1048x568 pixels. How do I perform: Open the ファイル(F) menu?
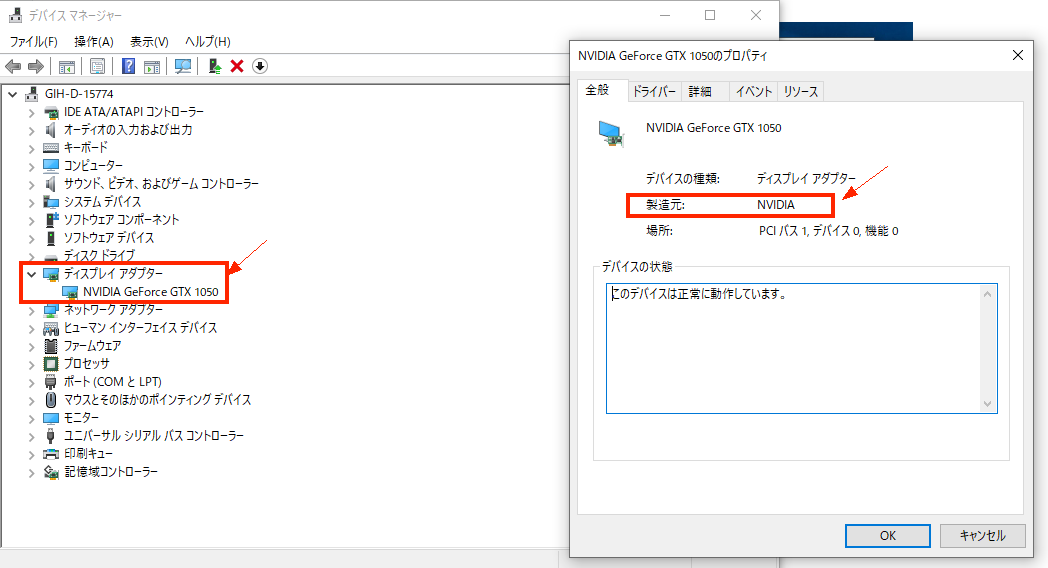33,41
